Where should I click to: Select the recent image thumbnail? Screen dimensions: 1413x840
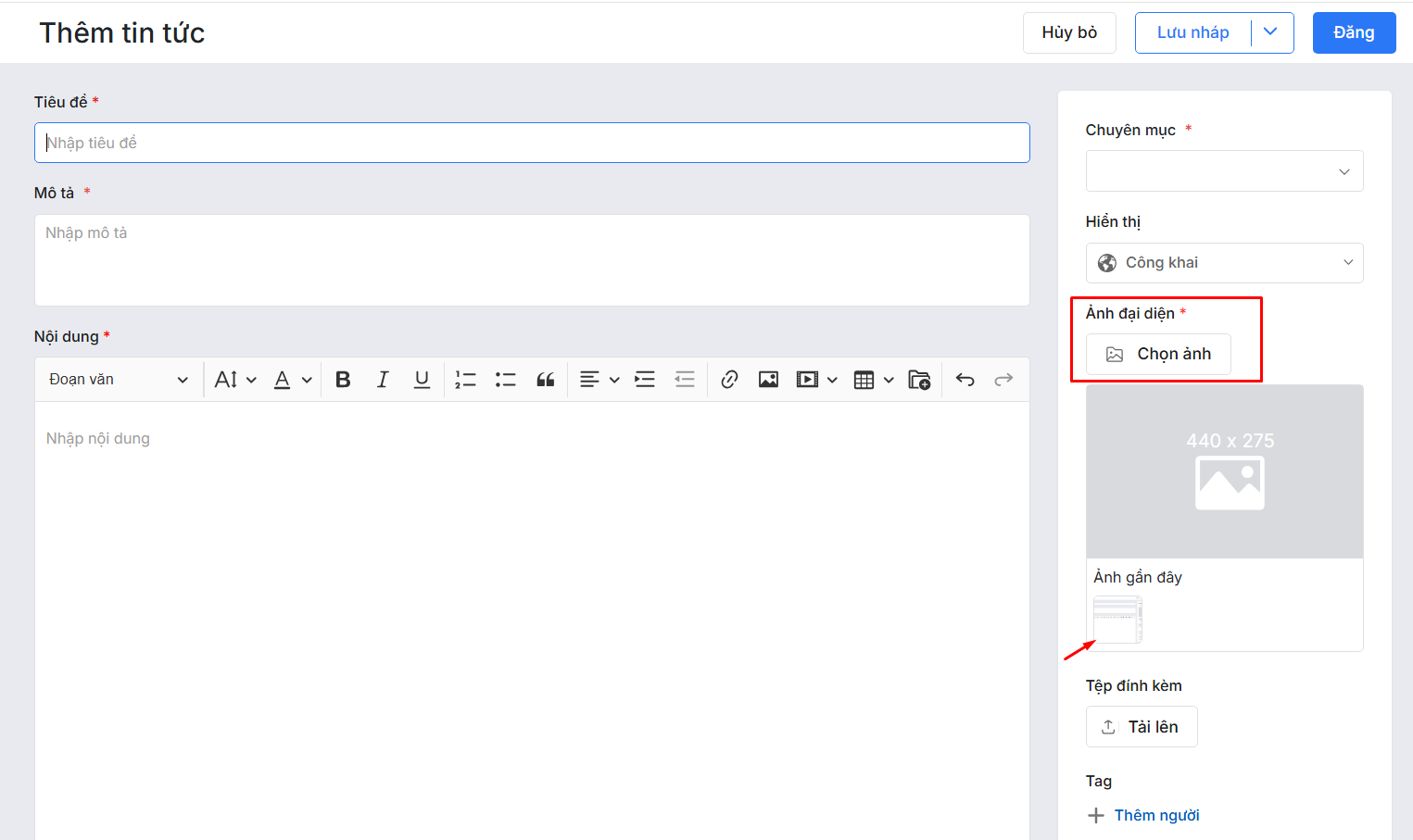[x=1117, y=620]
